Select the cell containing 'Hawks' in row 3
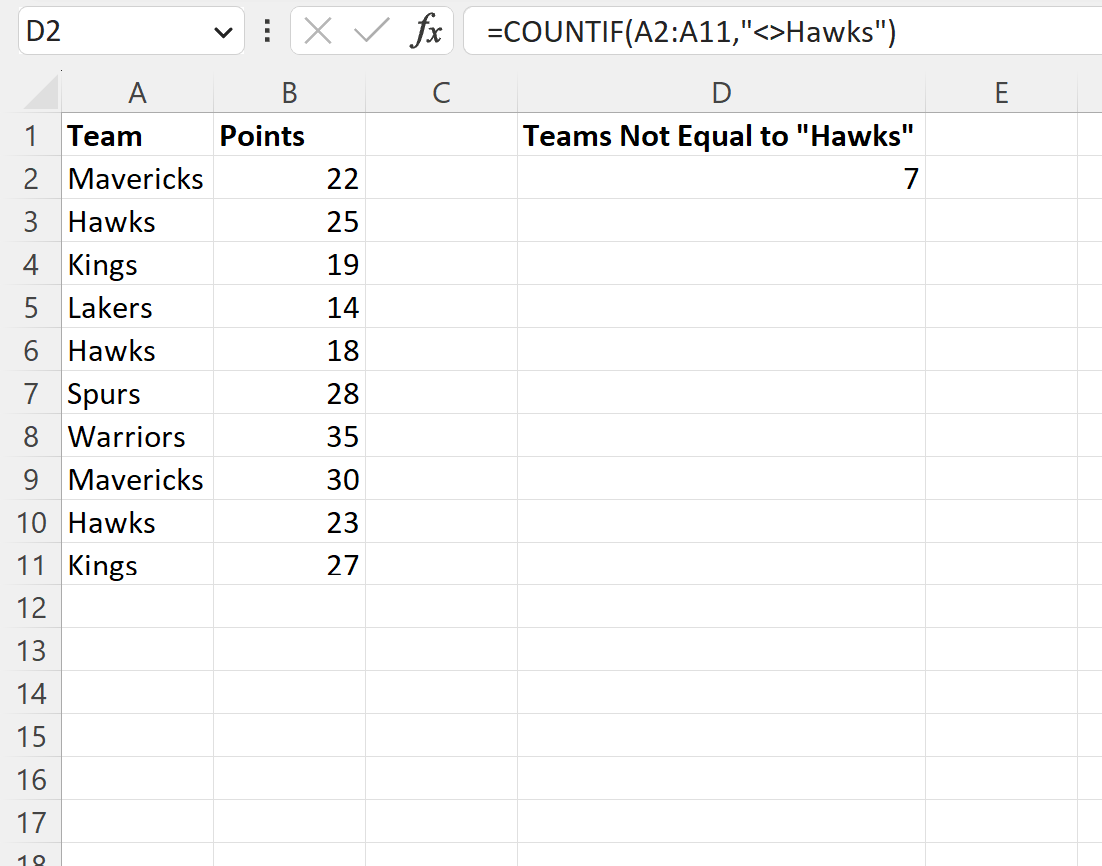This screenshot has width=1102, height=866. tap(137, 221)
